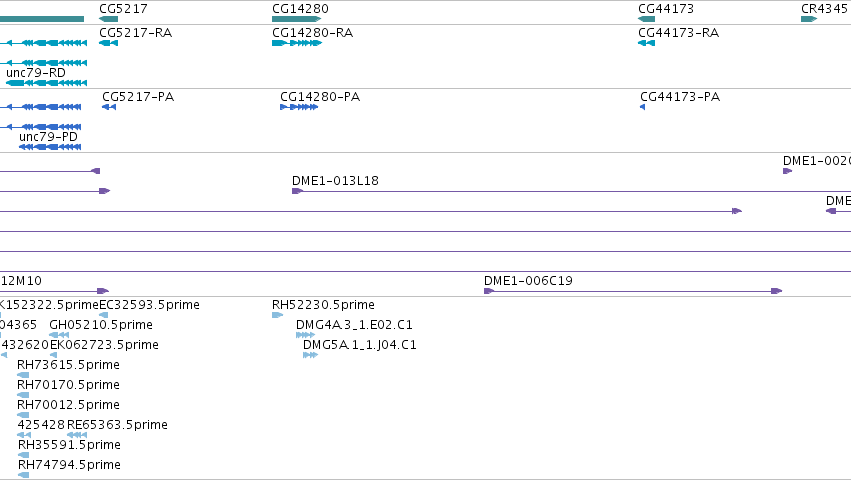This screenshot has width=851, height=480.
Task: Click the CG44173 gene arrow glyph
Action: point(646,19)
